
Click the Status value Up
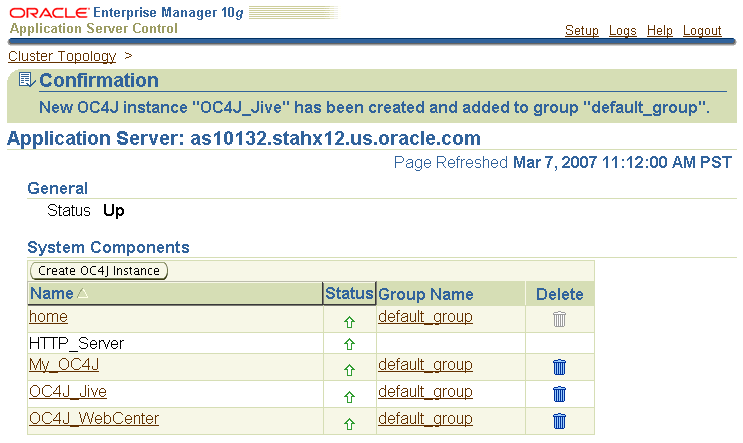click(x=114, y=210)
